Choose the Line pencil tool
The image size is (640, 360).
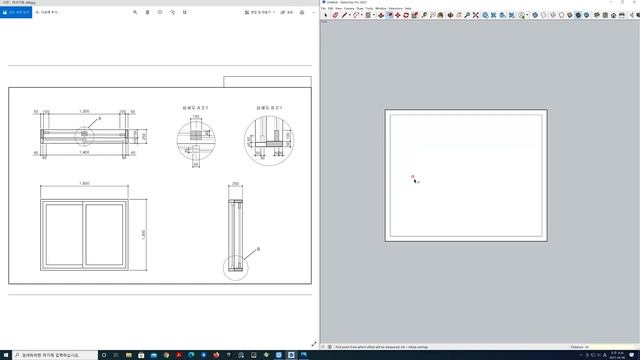tap(344, 15)
